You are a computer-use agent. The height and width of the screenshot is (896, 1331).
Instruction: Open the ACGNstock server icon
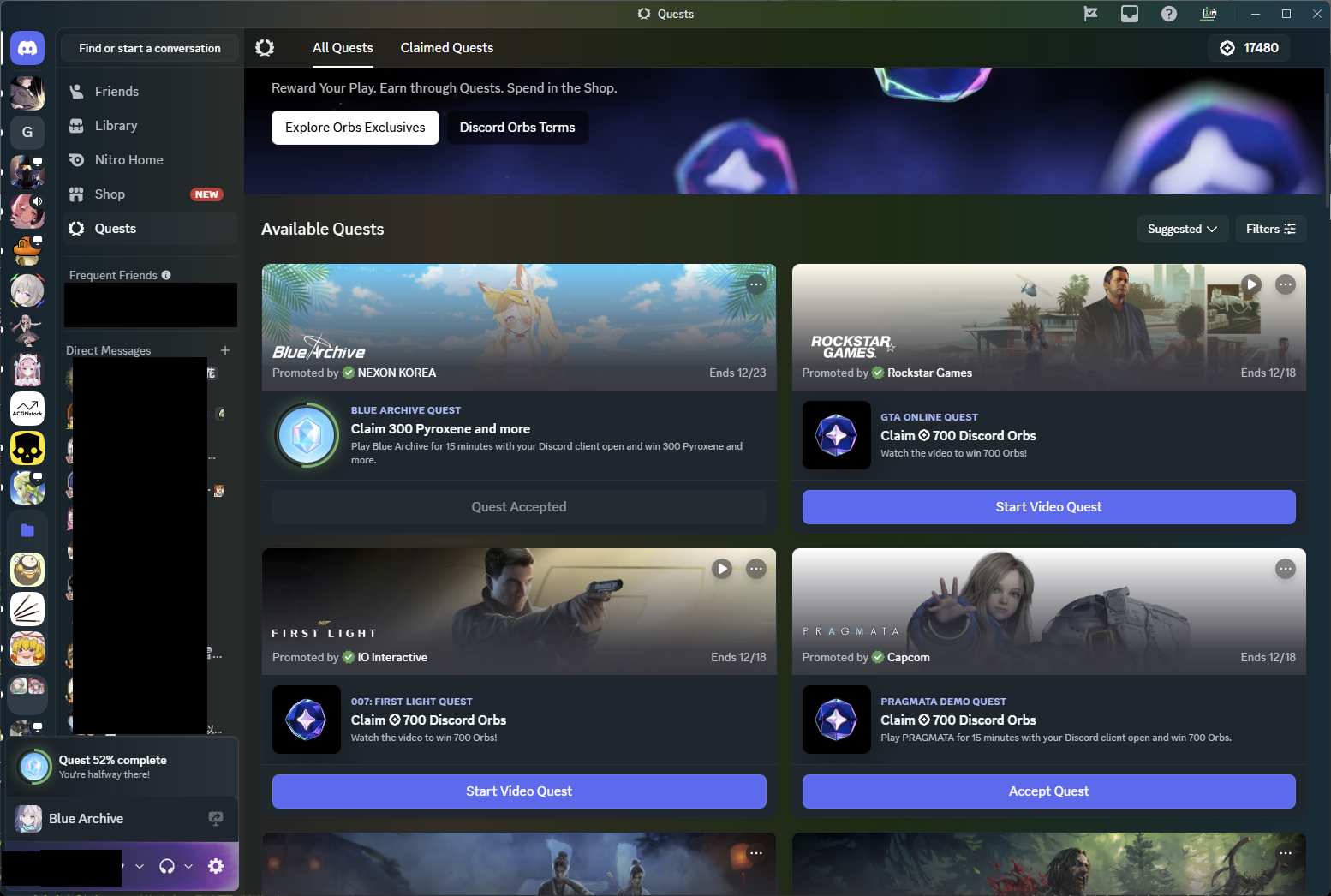pos(27,409)
